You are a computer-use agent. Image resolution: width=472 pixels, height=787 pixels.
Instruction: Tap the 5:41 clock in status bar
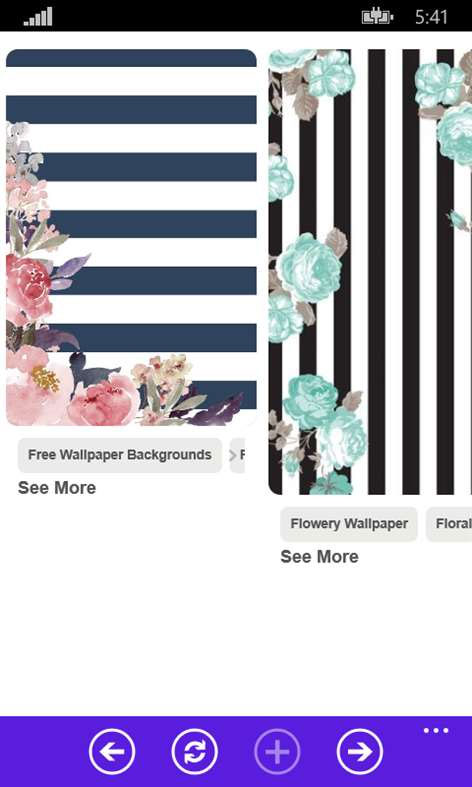(x=431, y=17)
